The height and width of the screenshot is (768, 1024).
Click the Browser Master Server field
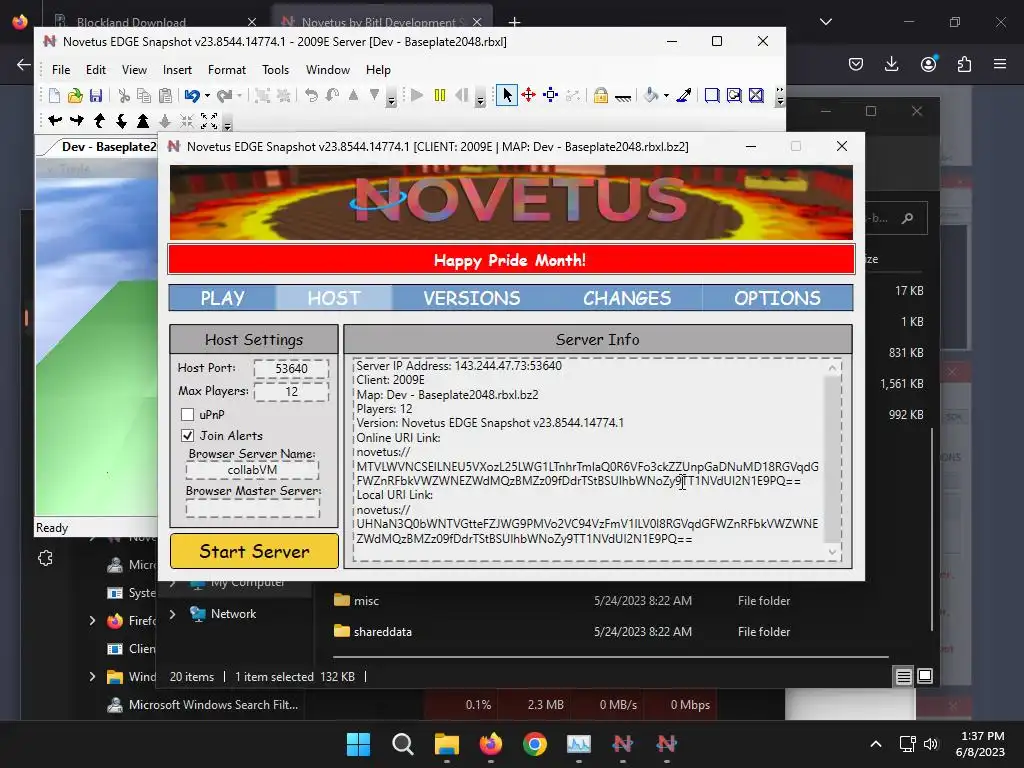click(x=252, y=507)
